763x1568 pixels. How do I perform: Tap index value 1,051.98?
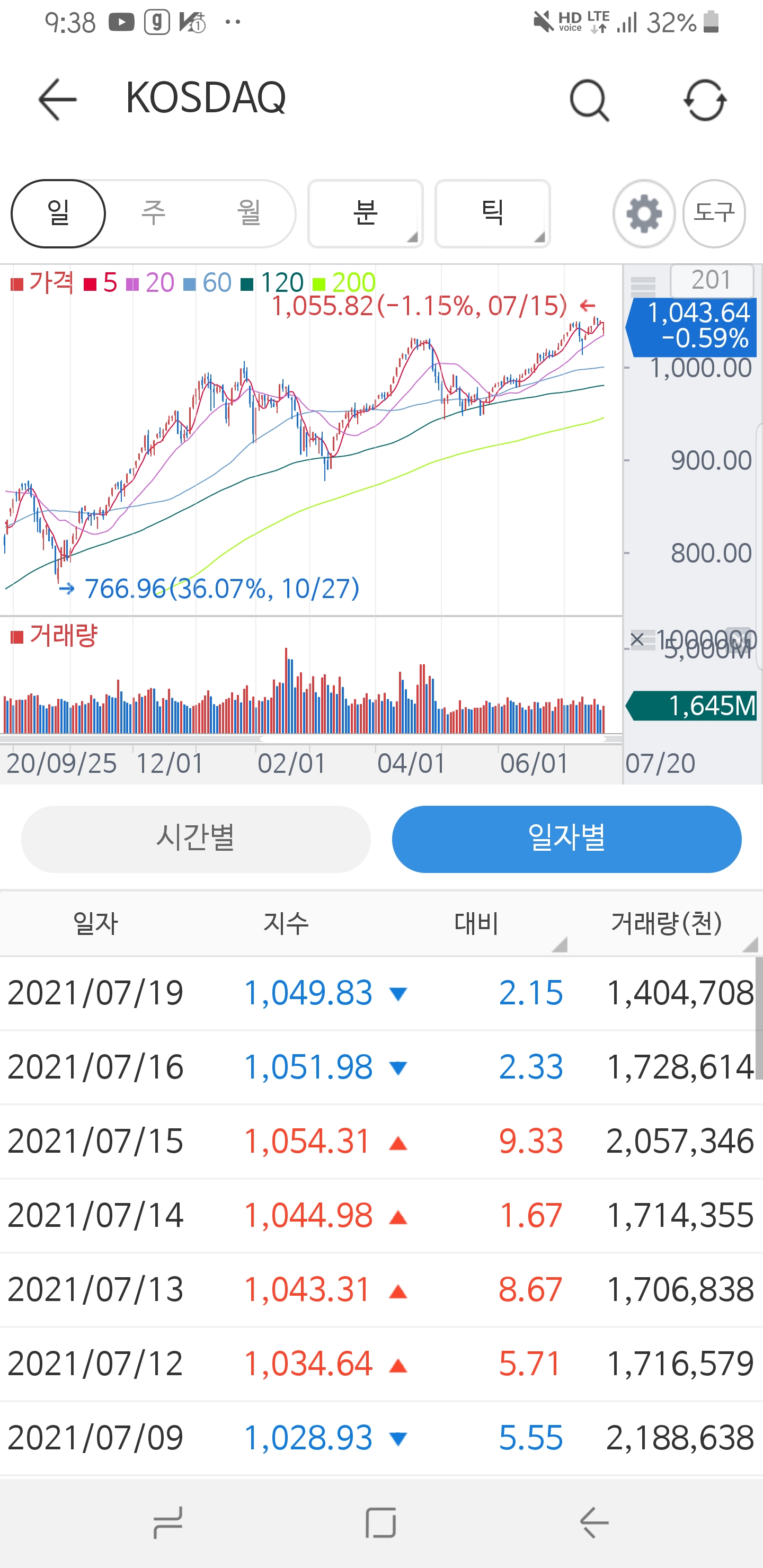308,1067
